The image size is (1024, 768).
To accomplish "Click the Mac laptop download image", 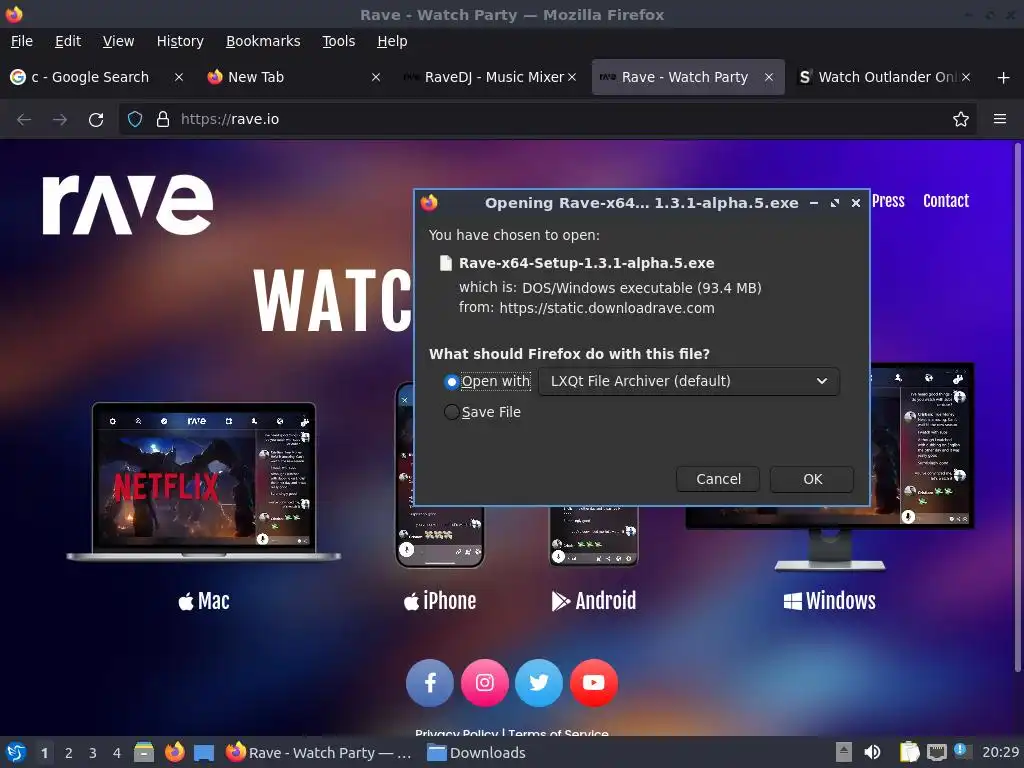I will [x=204, y=481].
